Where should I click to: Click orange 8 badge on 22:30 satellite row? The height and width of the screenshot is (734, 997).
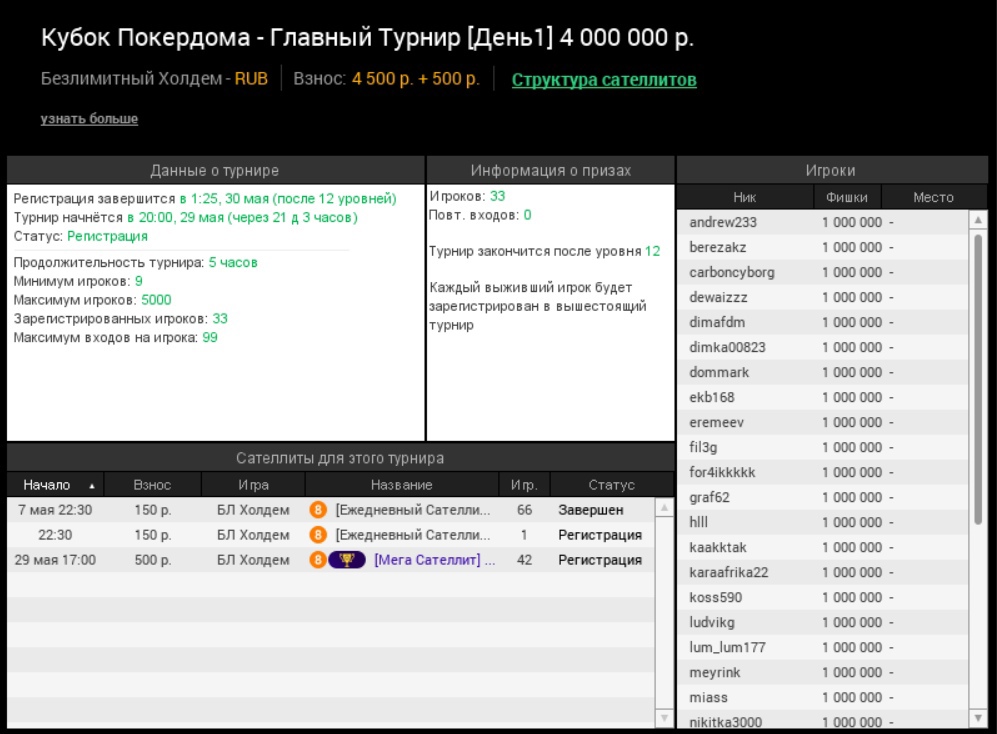click(318, 535)
